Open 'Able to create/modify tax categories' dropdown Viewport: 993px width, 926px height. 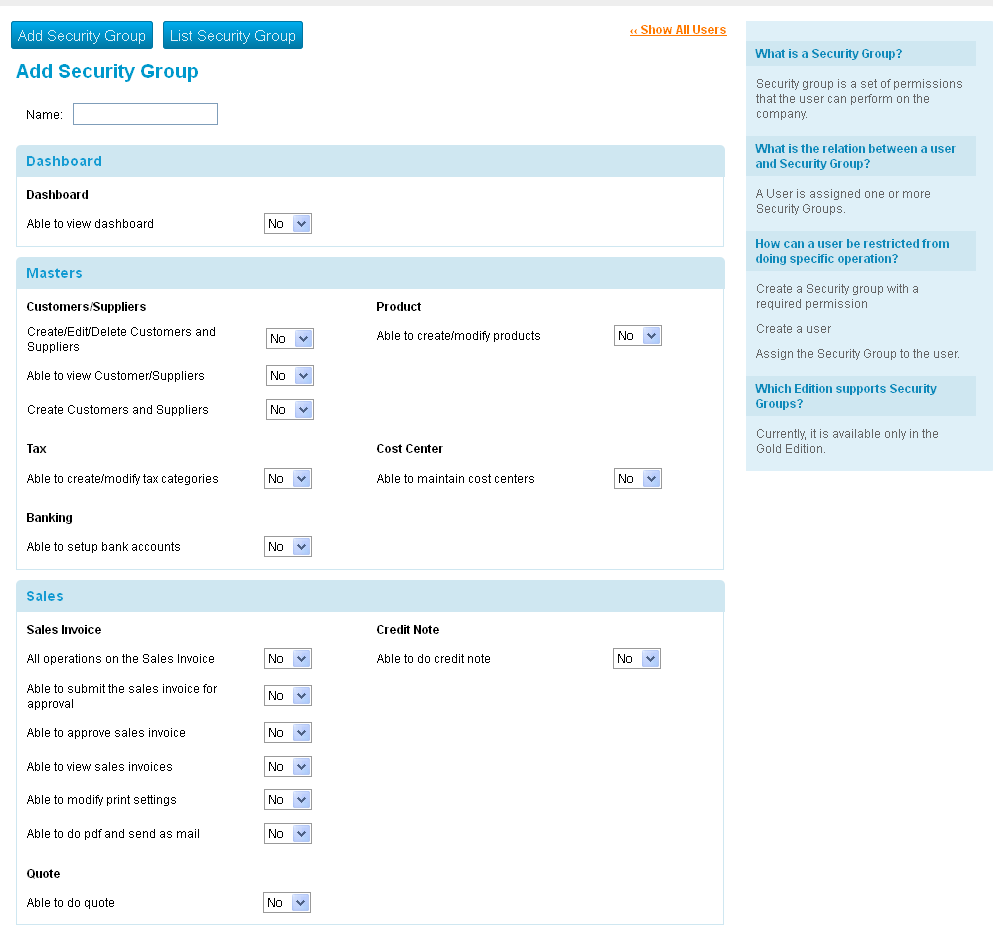(x=288, y=479)
